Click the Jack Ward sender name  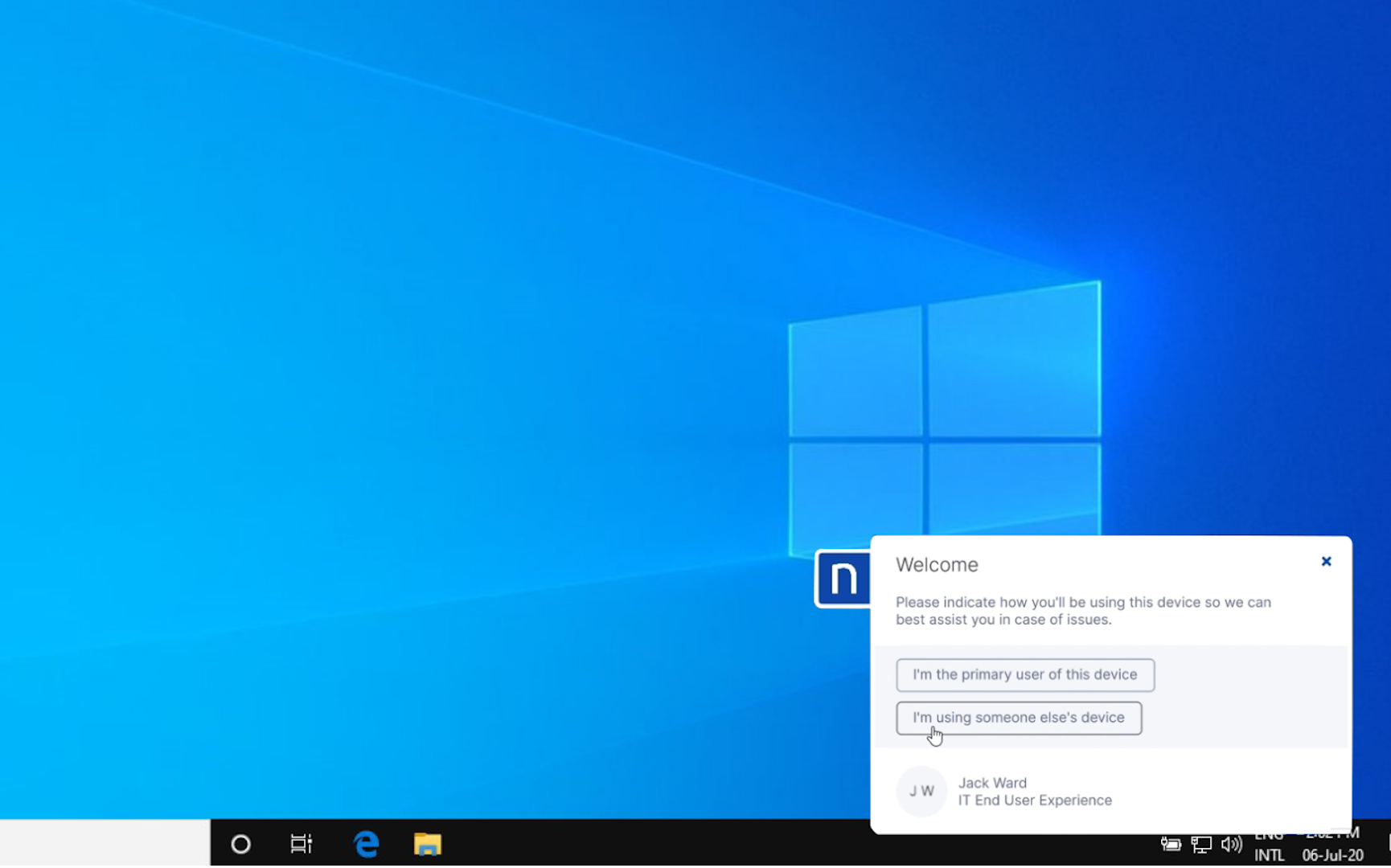tap(992, 783)
